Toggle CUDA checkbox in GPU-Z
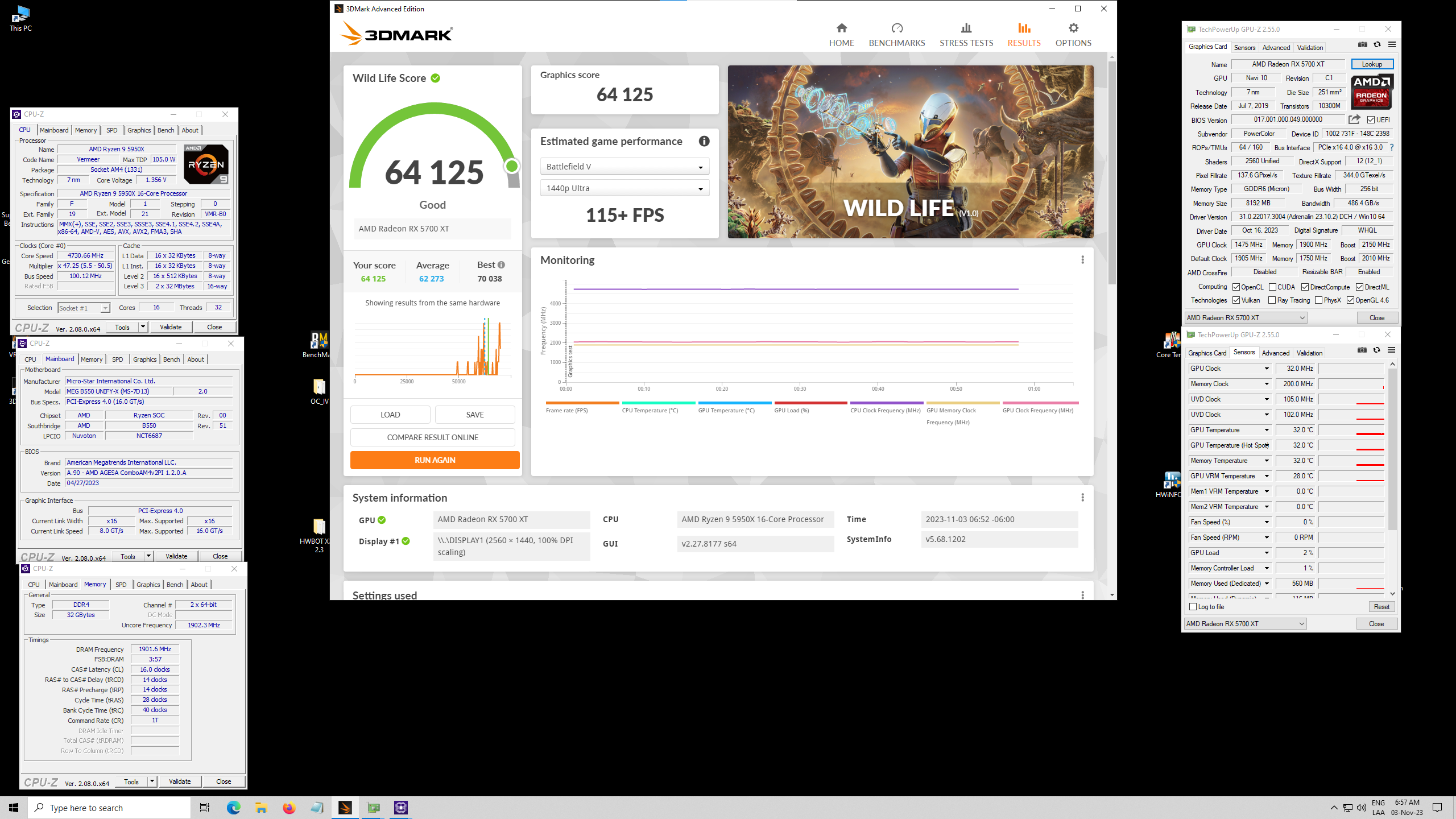Image resolution: width=1456 pixels, height=819 pixels. click(x=1272, y=287)
